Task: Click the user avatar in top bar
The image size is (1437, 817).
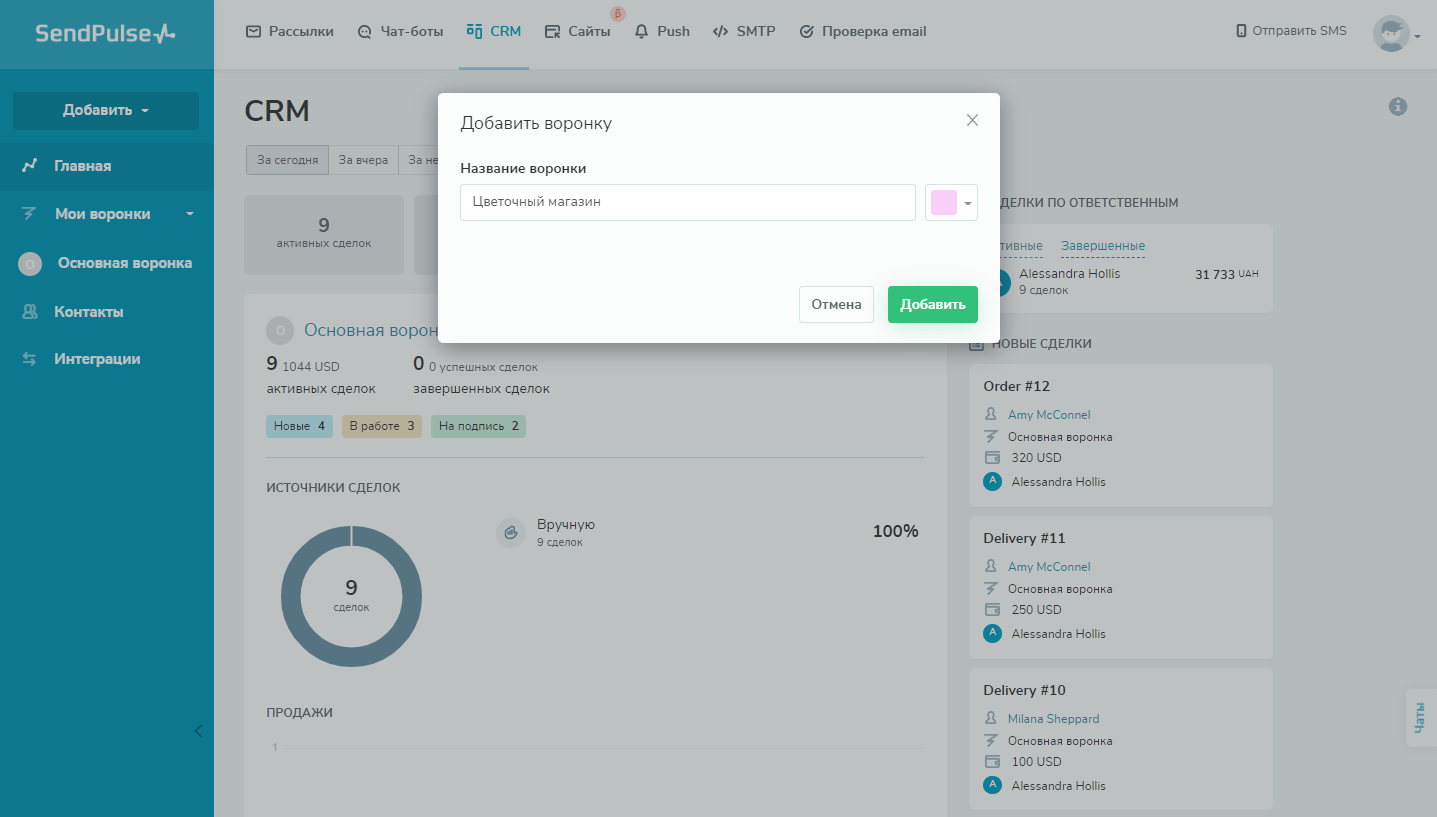Action: pos(1391,34)
